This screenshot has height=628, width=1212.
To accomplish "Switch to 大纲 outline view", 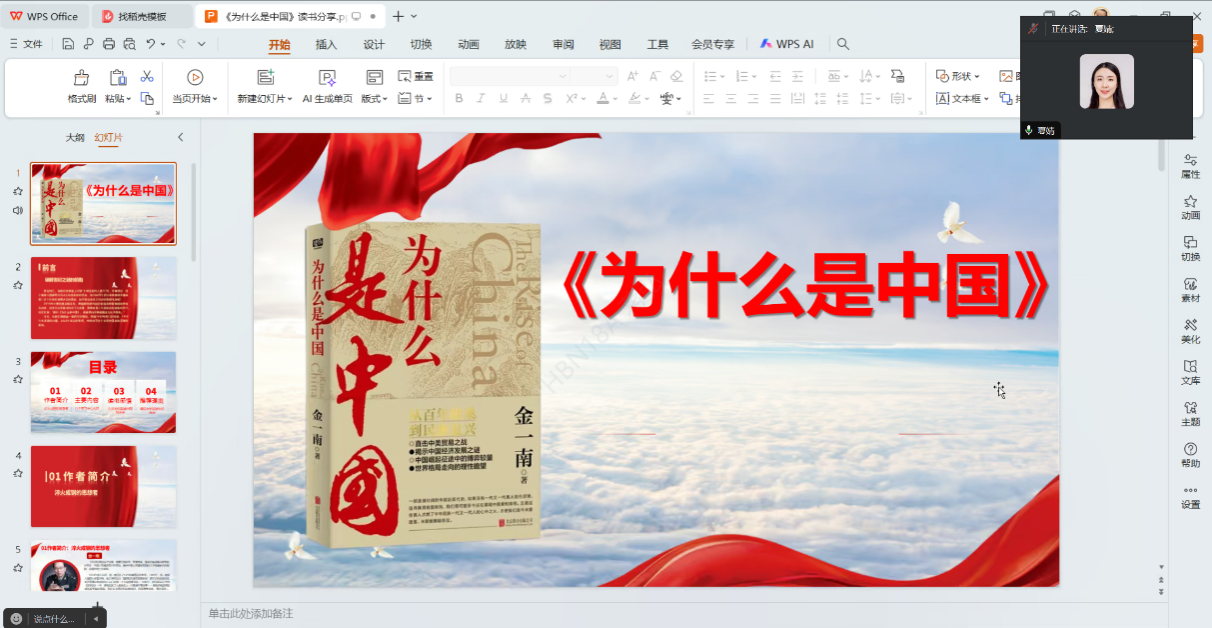I will (x=75, y=137).
